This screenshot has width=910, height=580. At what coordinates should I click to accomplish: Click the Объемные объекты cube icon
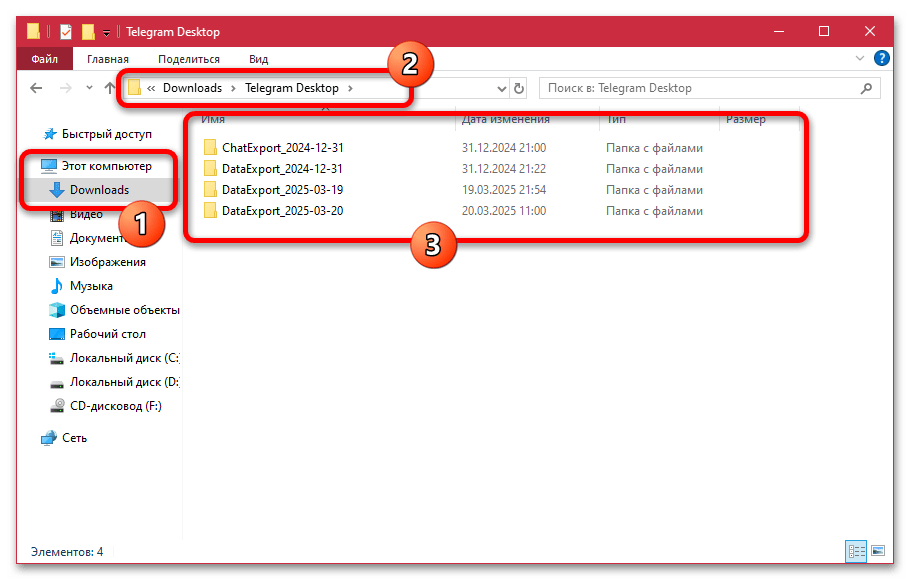57,310
